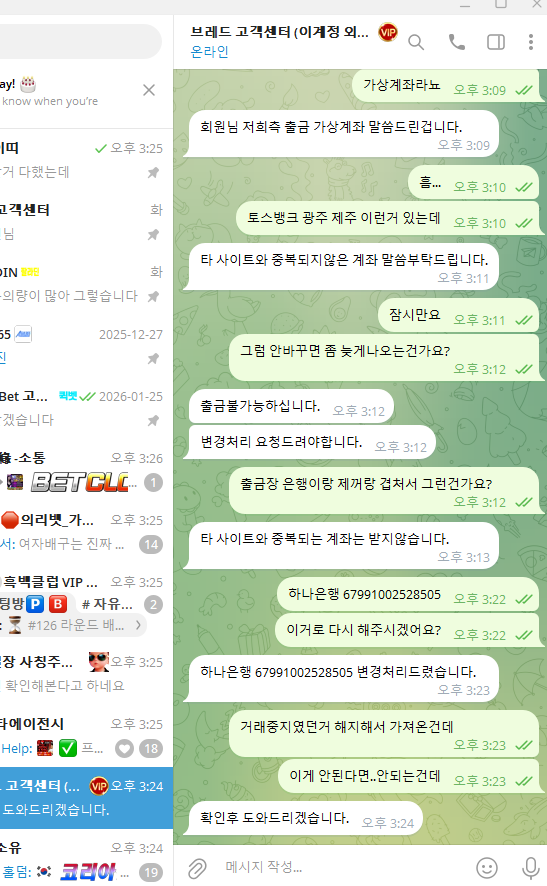Attach a file with paperclip icon
This screenshot has height=886, width=547.
197,868
